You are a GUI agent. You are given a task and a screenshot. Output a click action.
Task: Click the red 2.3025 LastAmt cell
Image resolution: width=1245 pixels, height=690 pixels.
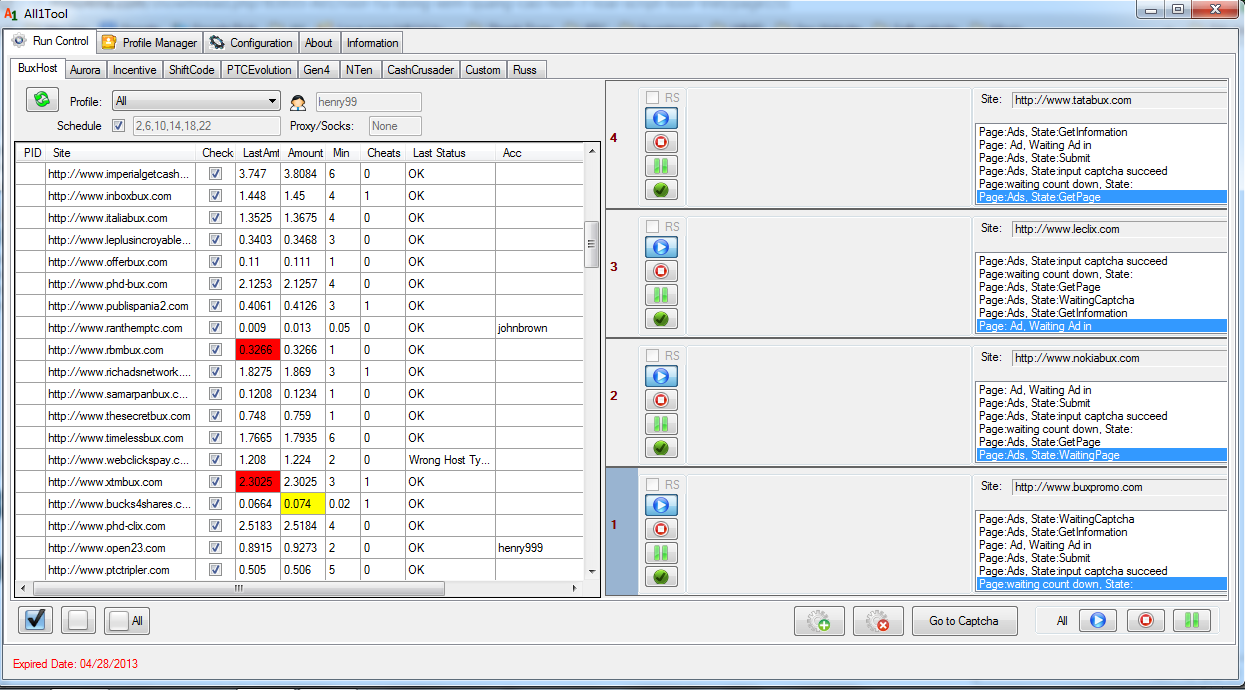[x=258, y=482]
